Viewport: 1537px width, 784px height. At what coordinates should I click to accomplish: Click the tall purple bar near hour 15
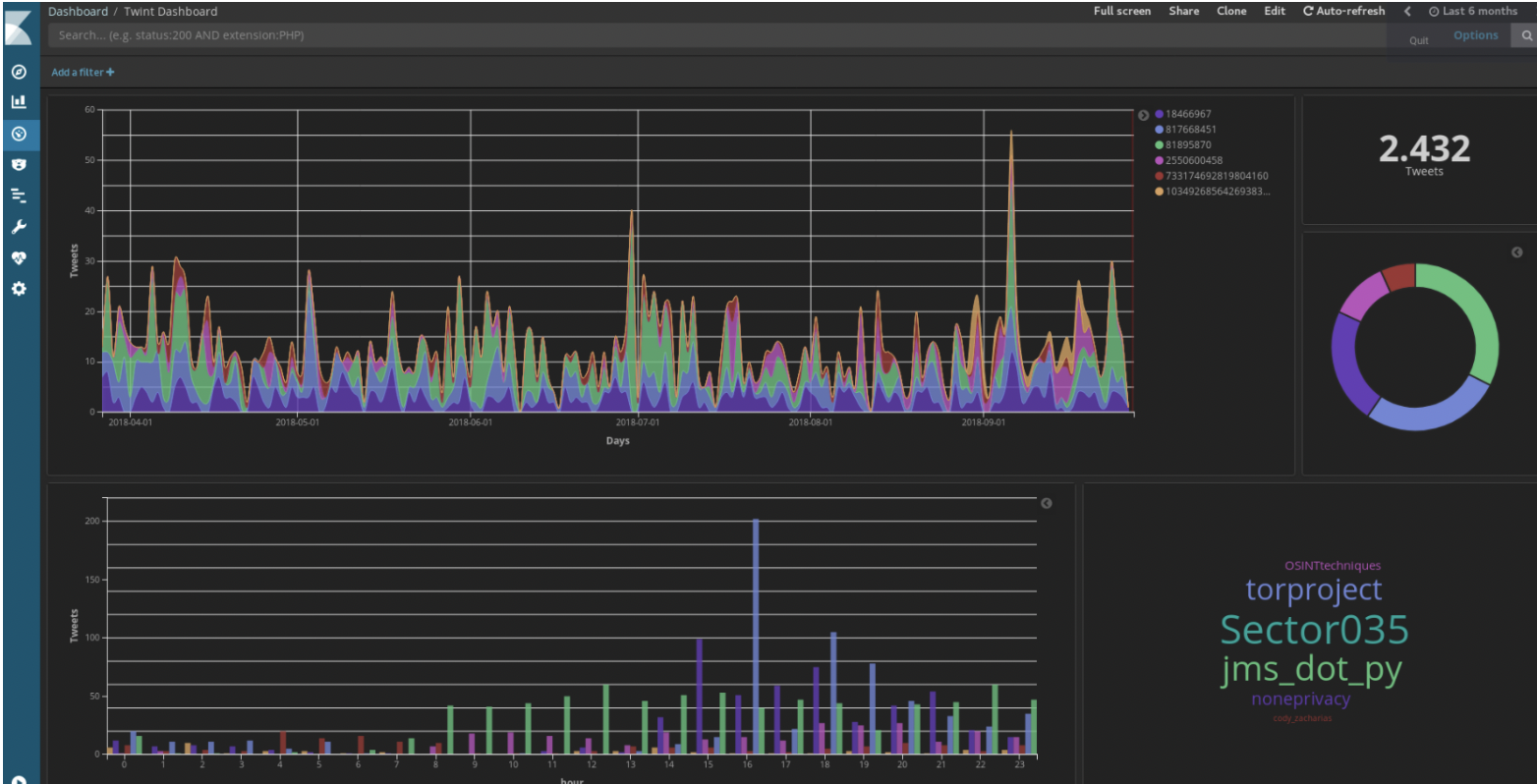(x=699, y=697)
